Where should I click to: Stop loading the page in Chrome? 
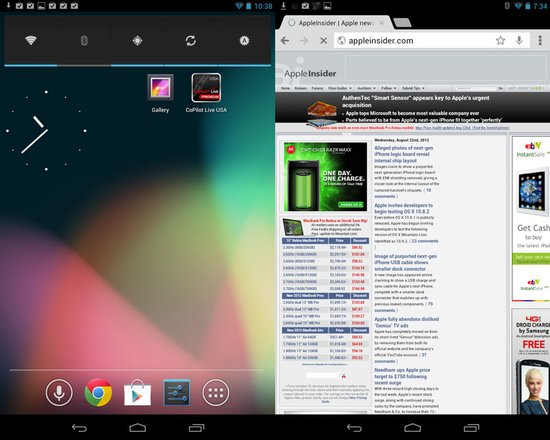tap(323, 41)
